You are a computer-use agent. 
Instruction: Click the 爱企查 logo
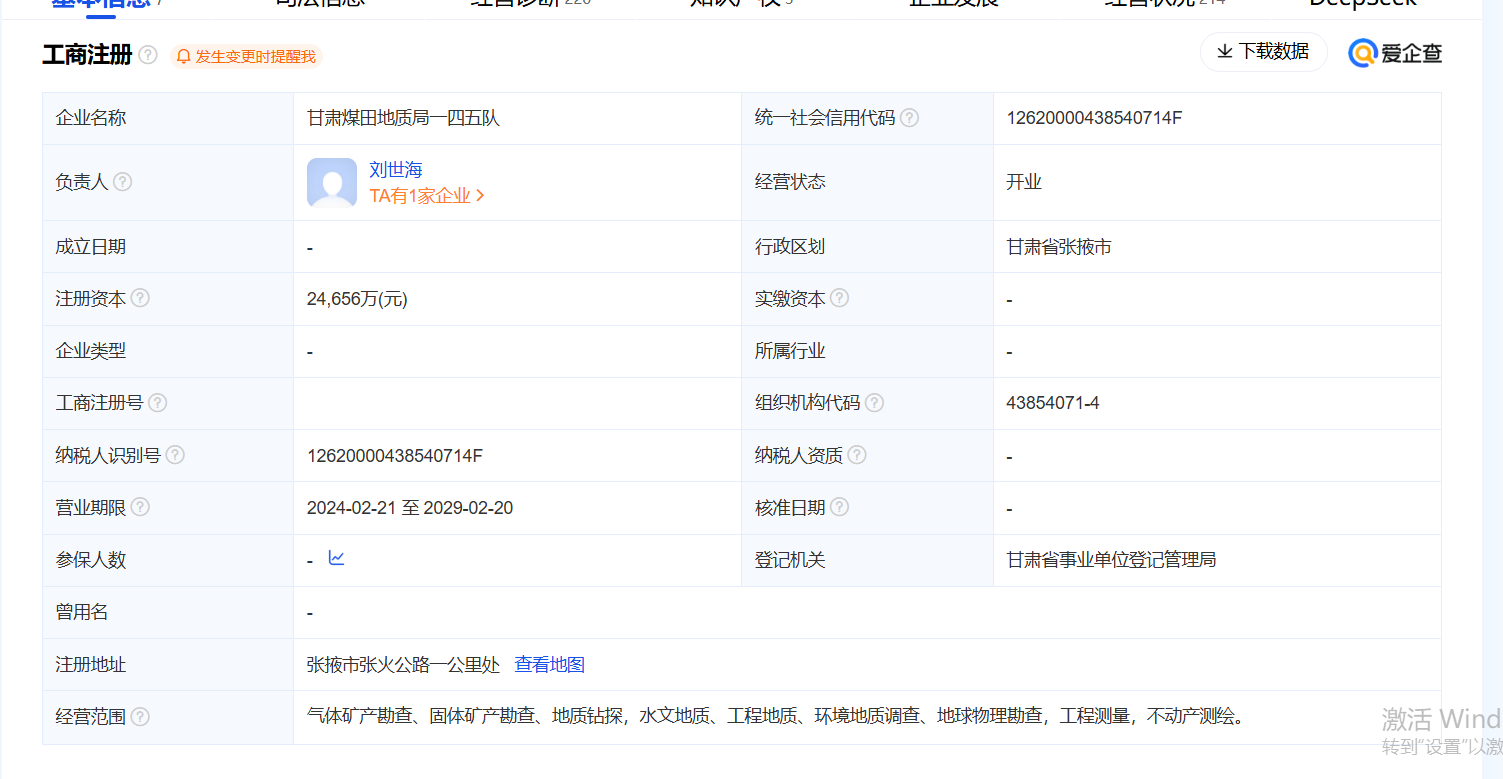1395,53
